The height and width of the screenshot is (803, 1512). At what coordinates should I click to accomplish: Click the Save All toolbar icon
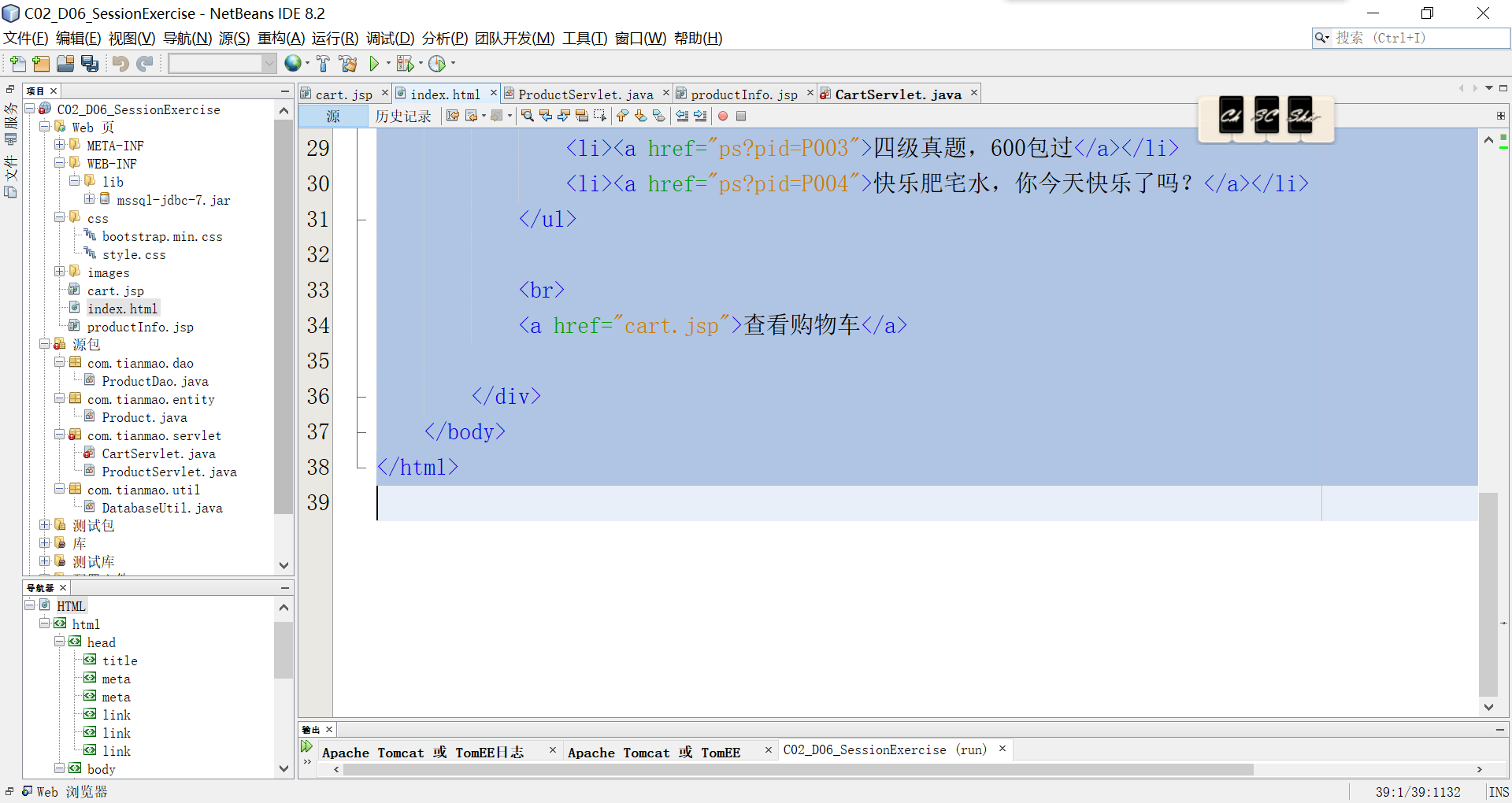click(x=90, y=64)
